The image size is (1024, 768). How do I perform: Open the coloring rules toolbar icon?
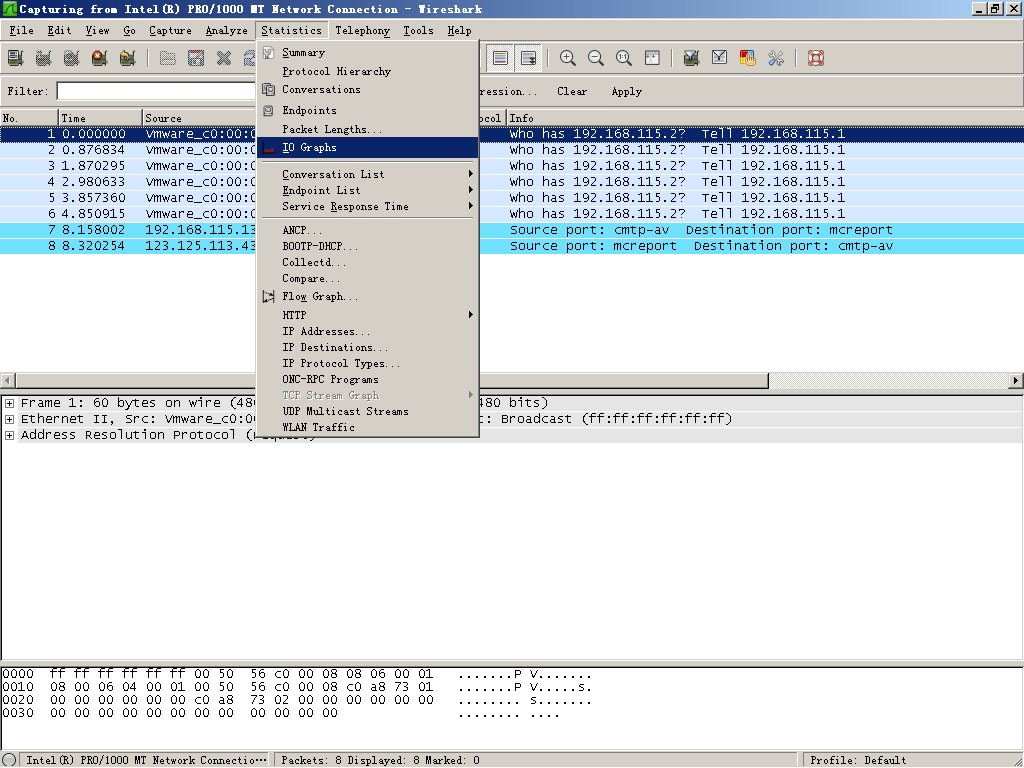click(x=748, y=58)
